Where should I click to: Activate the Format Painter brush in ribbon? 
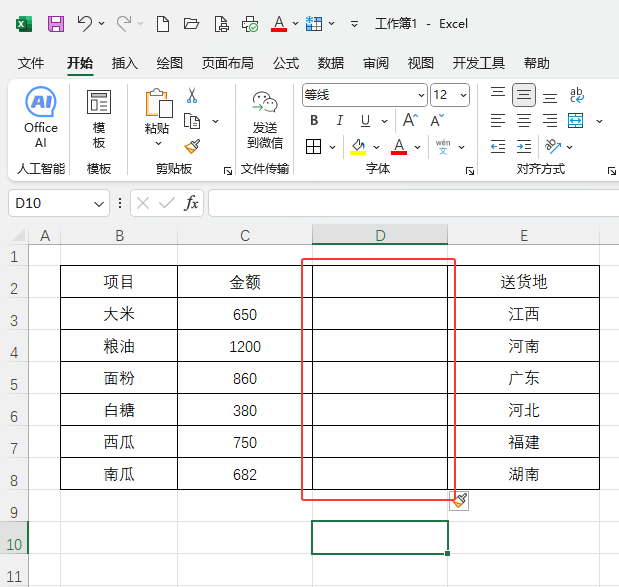tap(192, 146)
